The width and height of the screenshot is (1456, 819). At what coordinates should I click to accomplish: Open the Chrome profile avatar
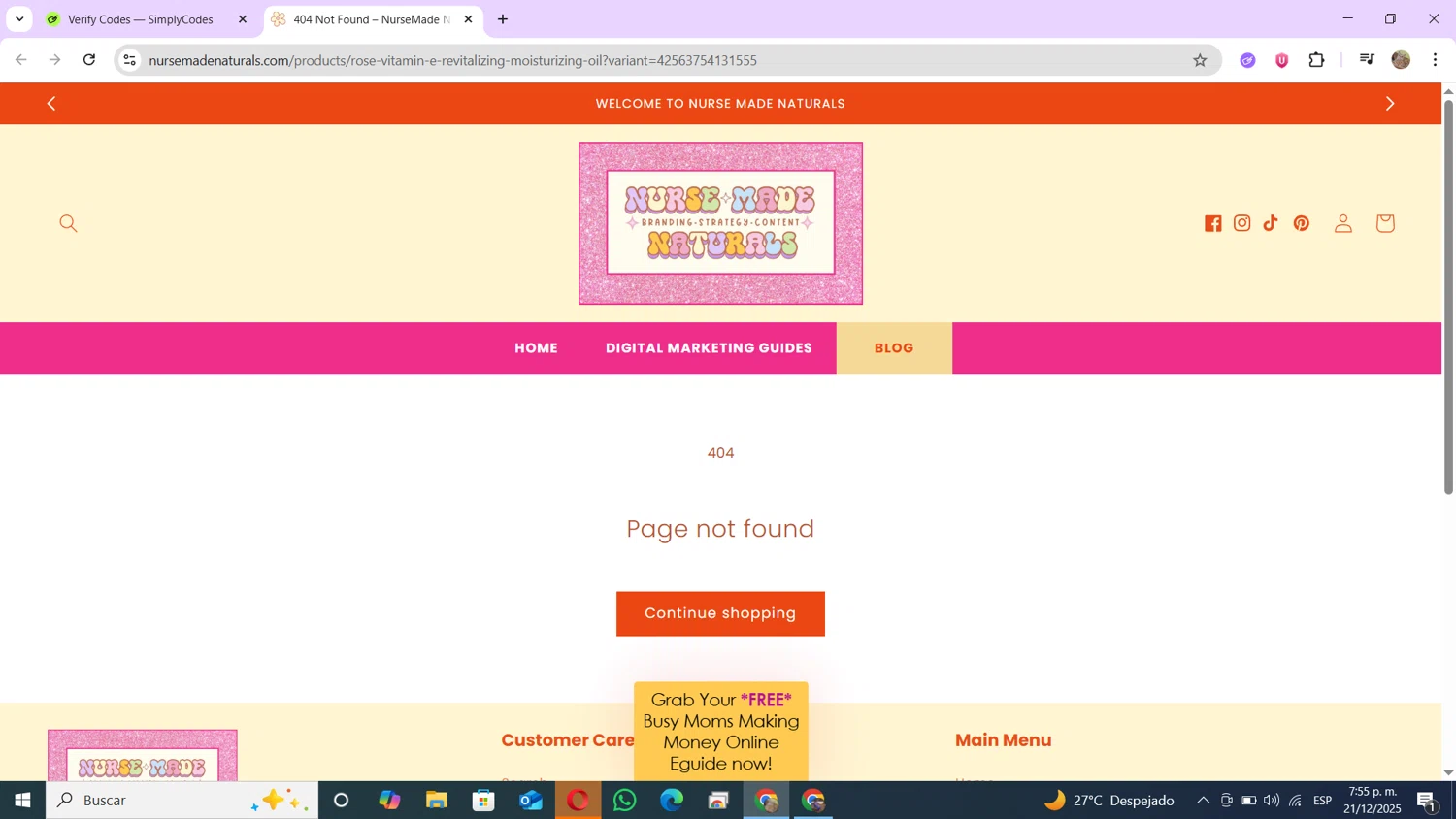click(x=1401, y=60)
